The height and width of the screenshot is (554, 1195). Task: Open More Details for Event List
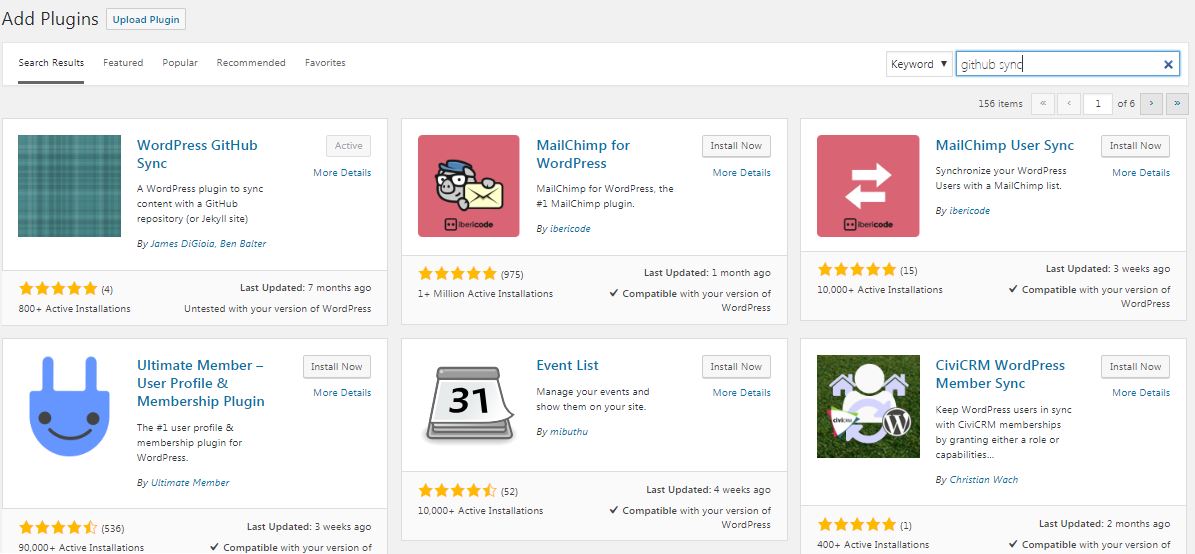[x=742, y=393]
